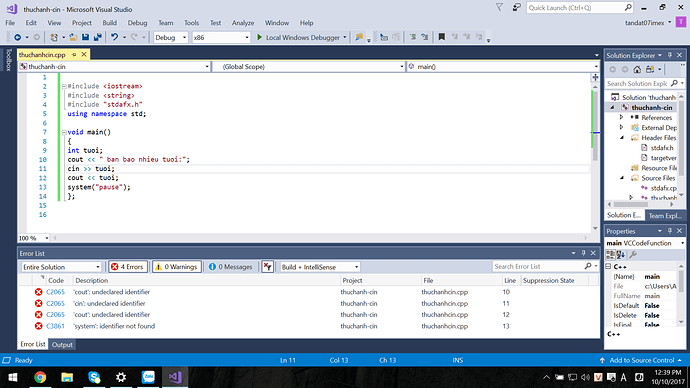690x388 pixels.
Task: Expand the External Dependencies node
Action: coord(621,128)
